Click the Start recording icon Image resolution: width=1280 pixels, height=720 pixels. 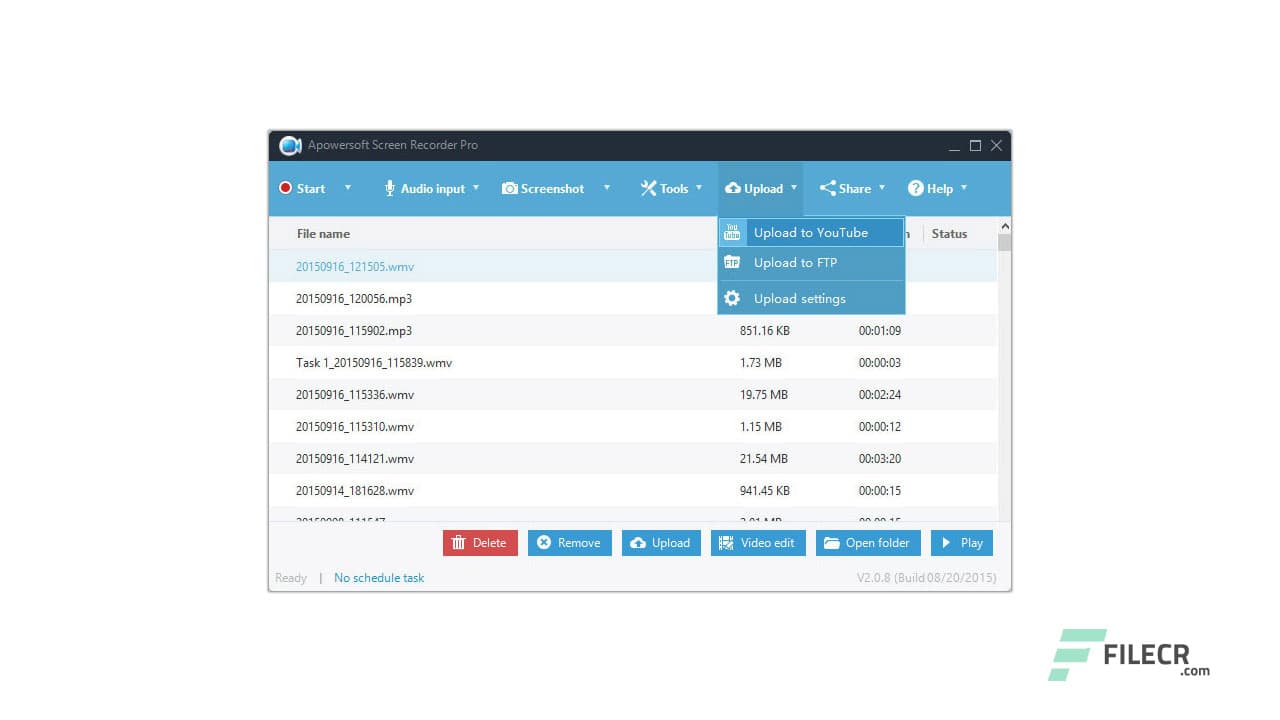tap(285, 188)
